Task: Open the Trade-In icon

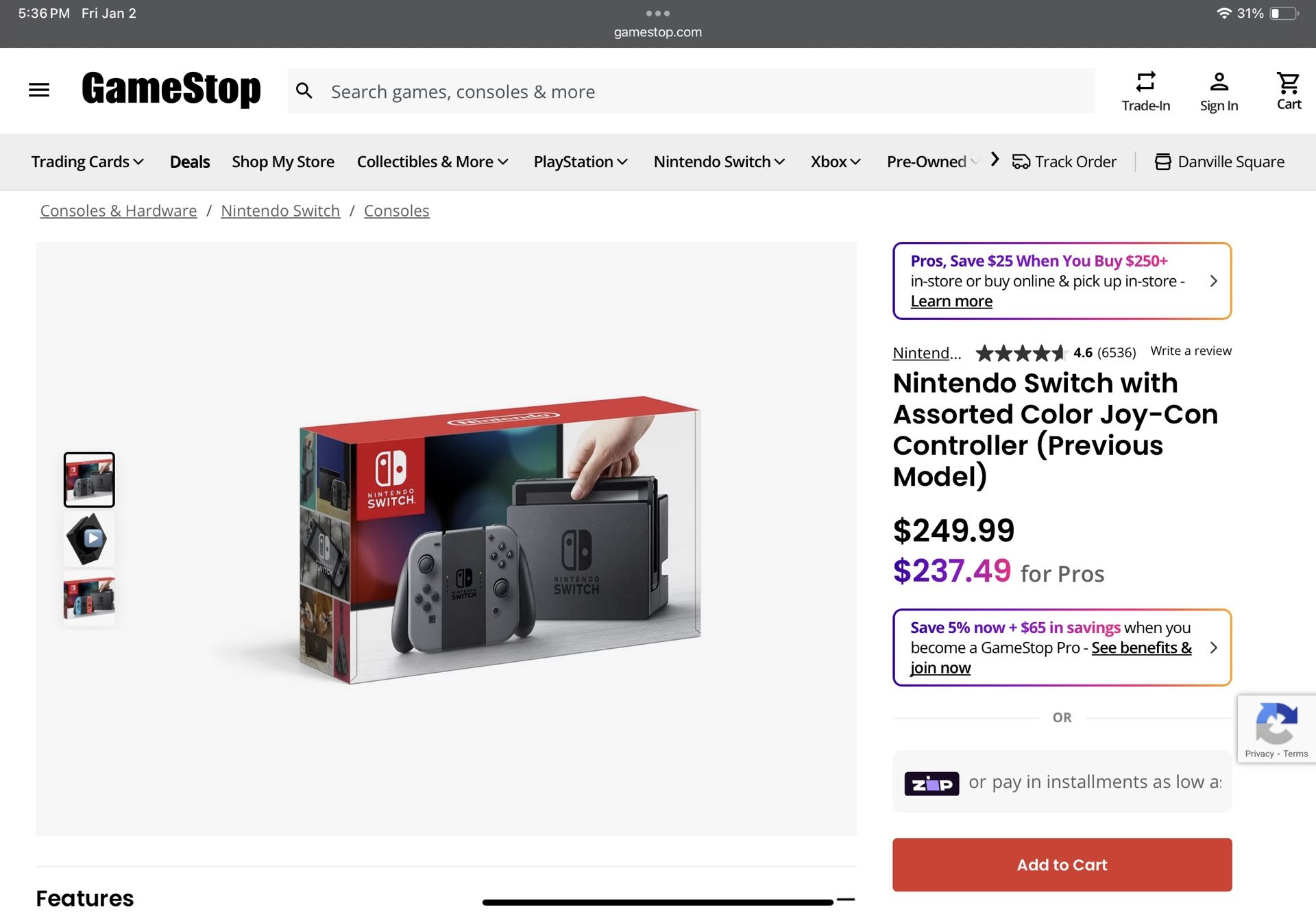Action: click(x=1145, y=82)
